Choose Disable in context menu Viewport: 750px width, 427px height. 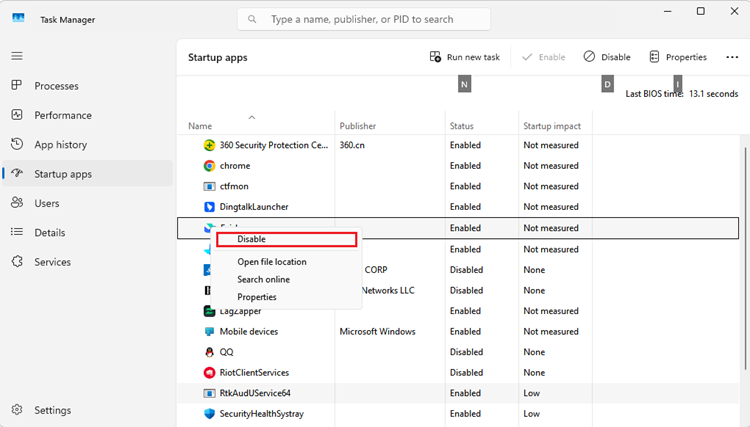287,239
